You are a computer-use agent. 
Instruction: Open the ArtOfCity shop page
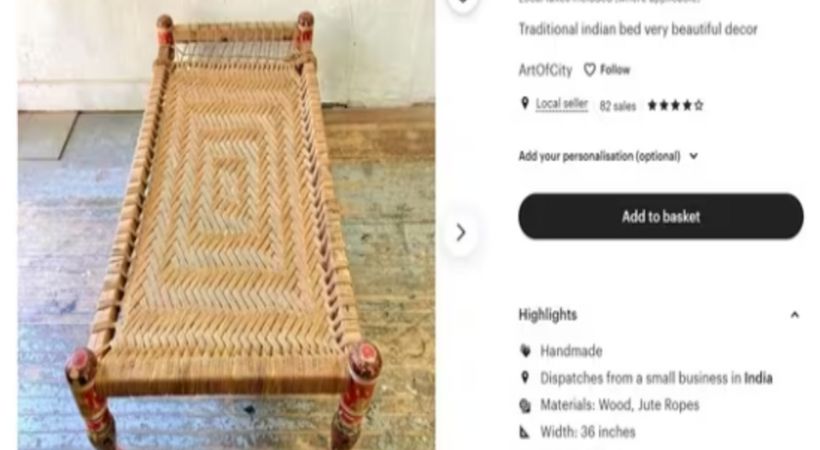545,70
